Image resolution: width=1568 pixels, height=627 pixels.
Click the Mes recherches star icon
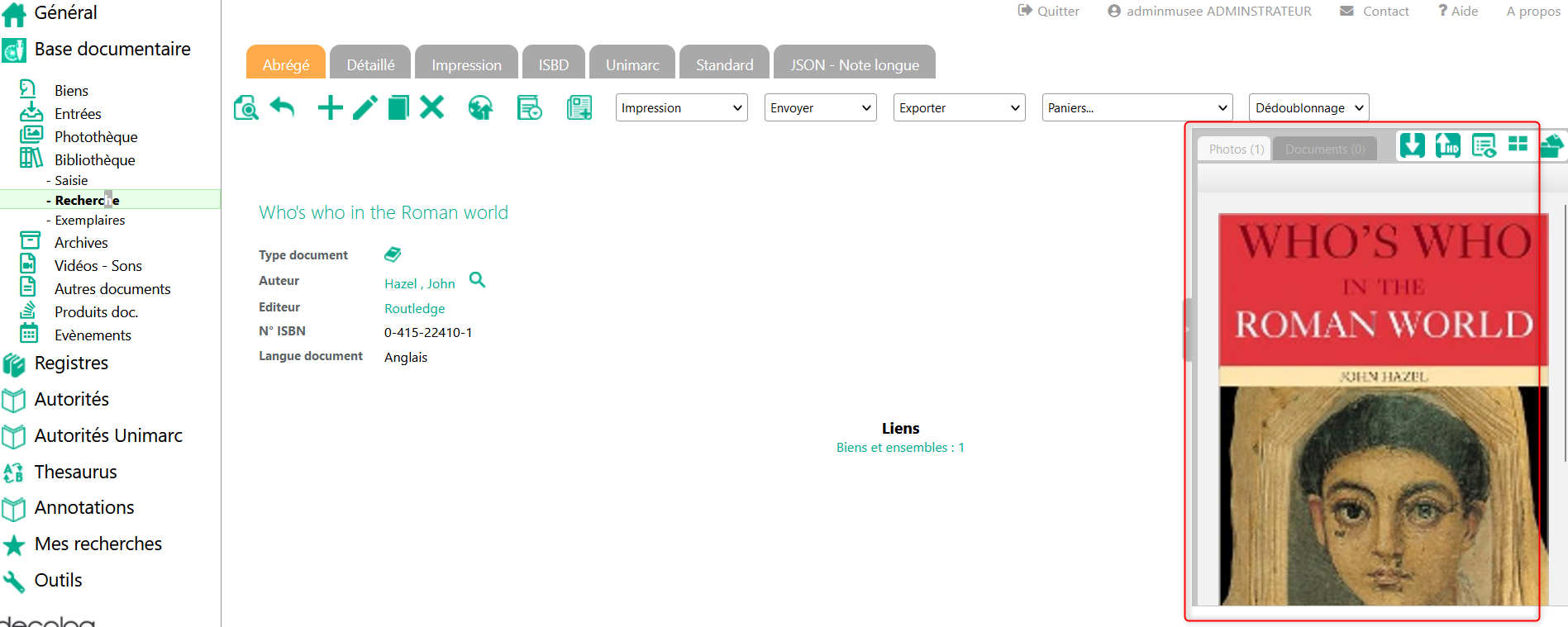(x=13, y=545)
